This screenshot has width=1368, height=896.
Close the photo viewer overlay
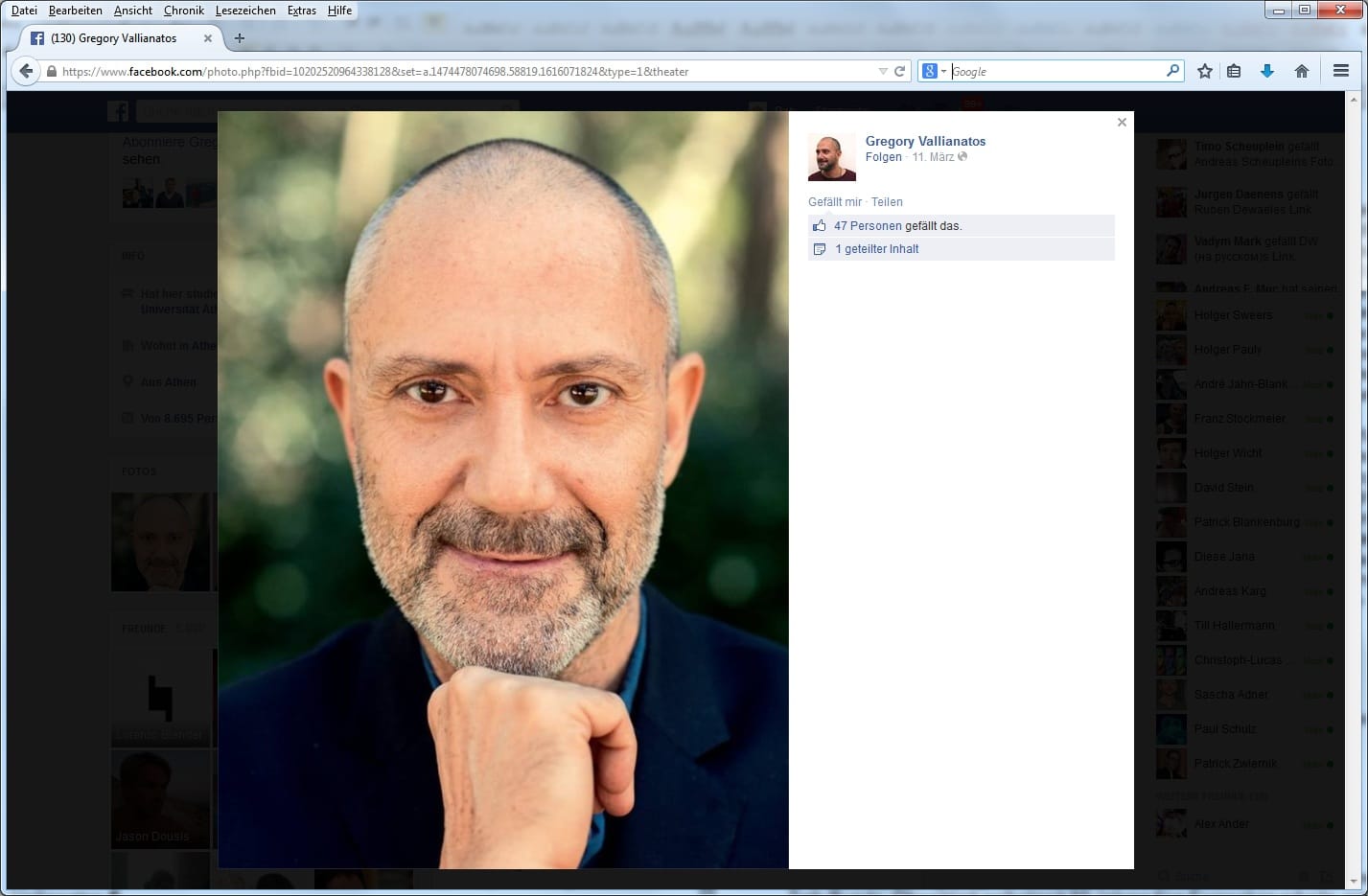[1122, 123]
